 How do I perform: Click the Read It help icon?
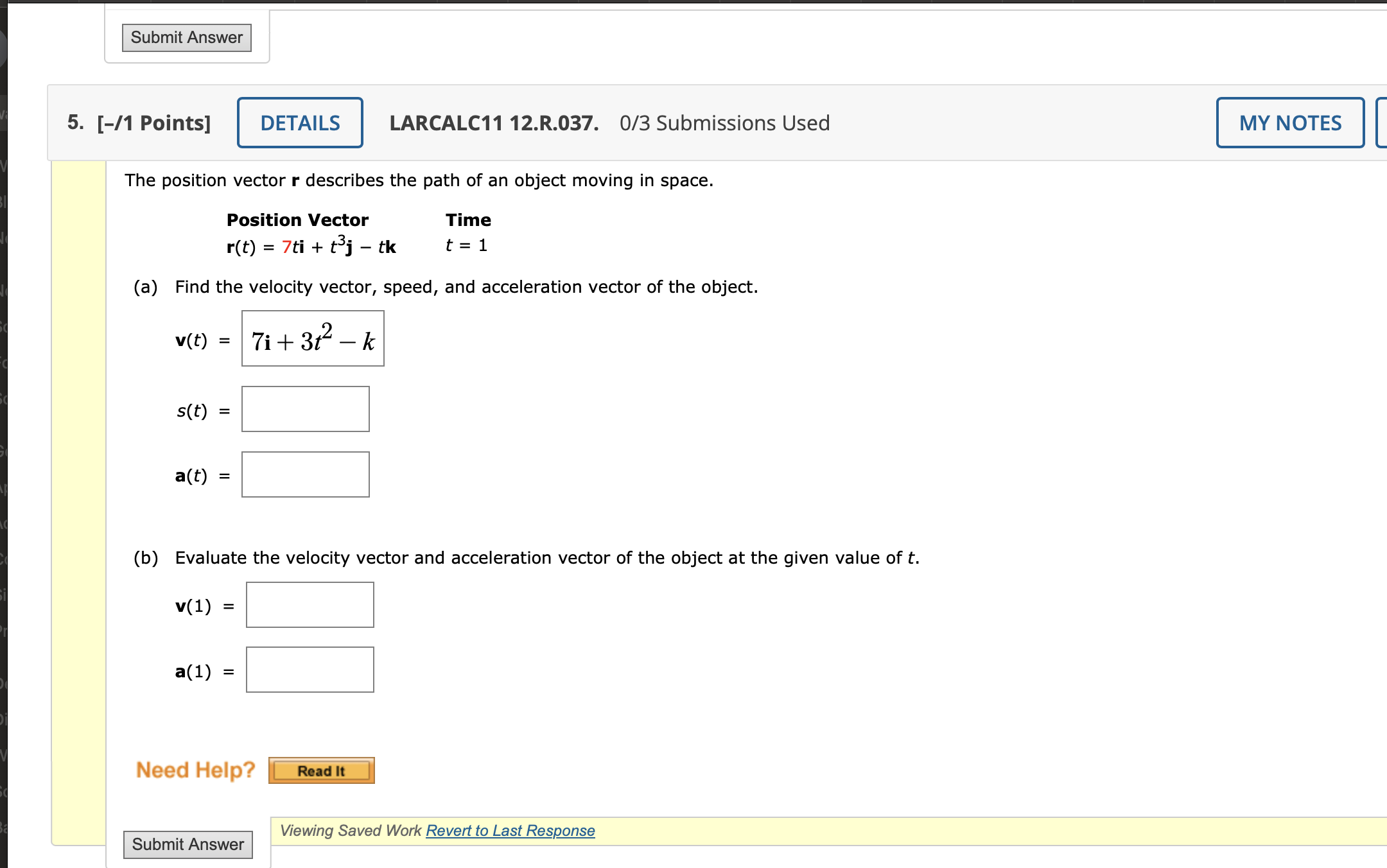coord(321,770)
